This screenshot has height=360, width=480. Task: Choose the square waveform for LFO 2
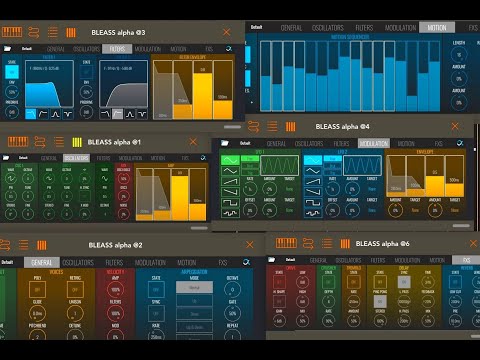point(313,203)
